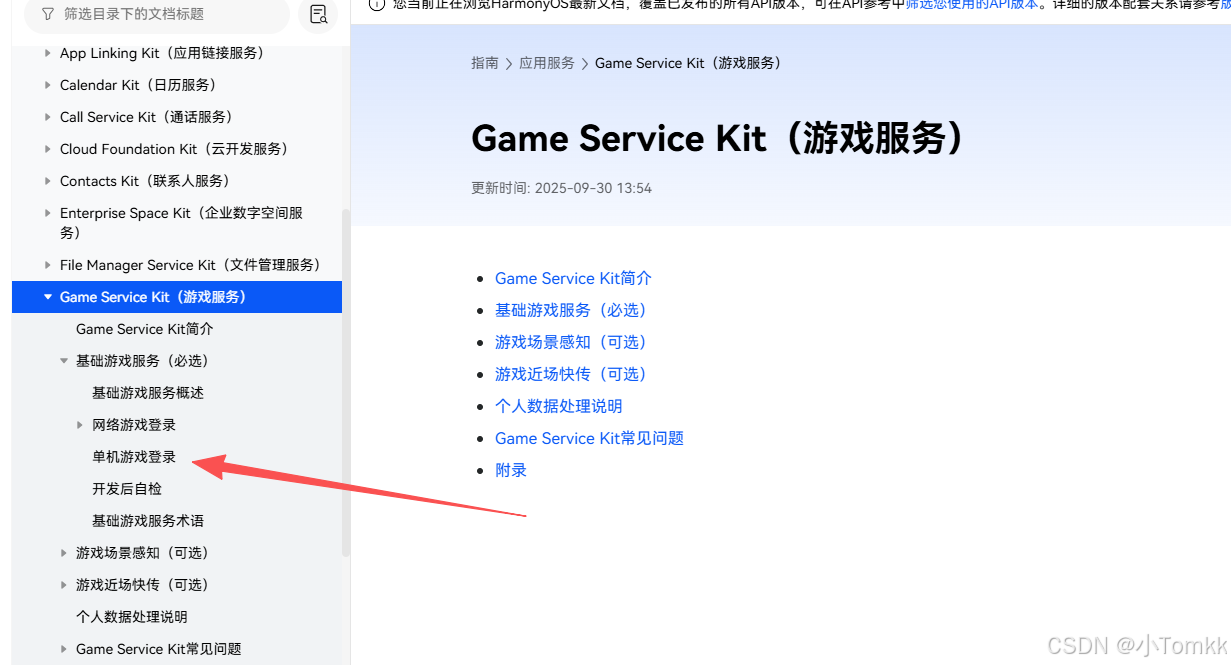Open Cloud Foundation Kit（云开发服务） entry
Image resolution: width=1231 pixels, height=665 pixels.
pyautogui.click(x=174, y=149)
